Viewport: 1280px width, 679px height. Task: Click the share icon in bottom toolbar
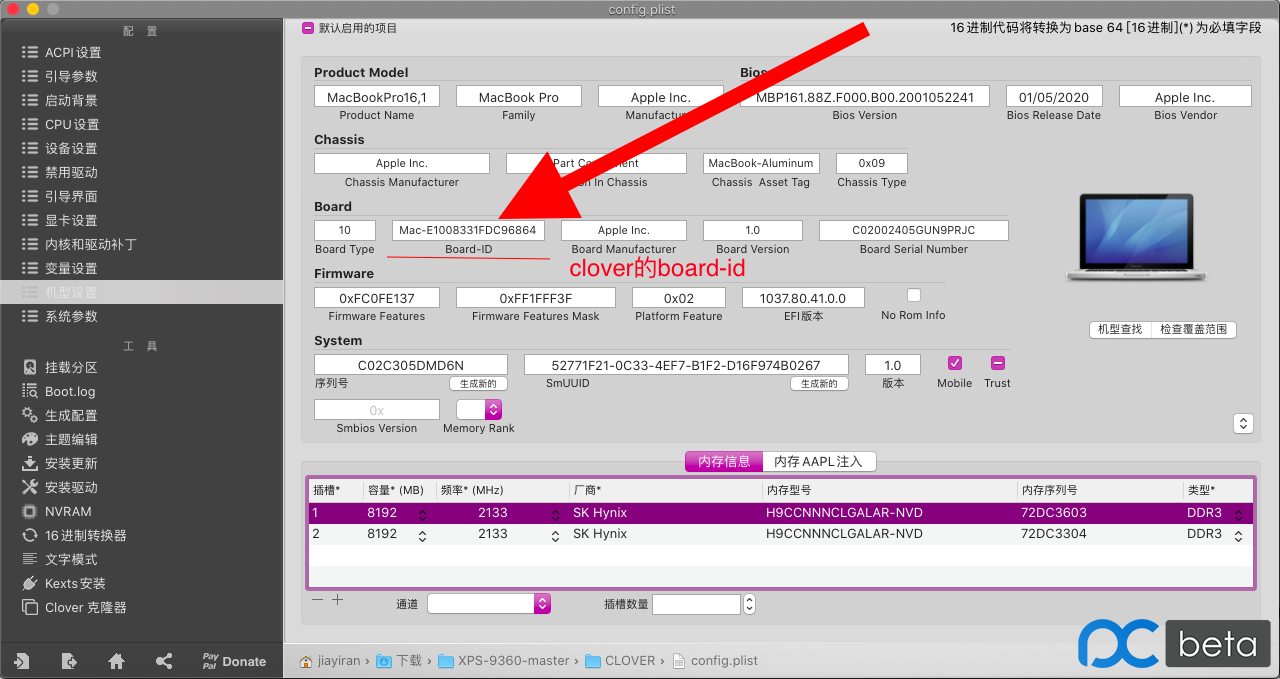(x=164, y=661)
